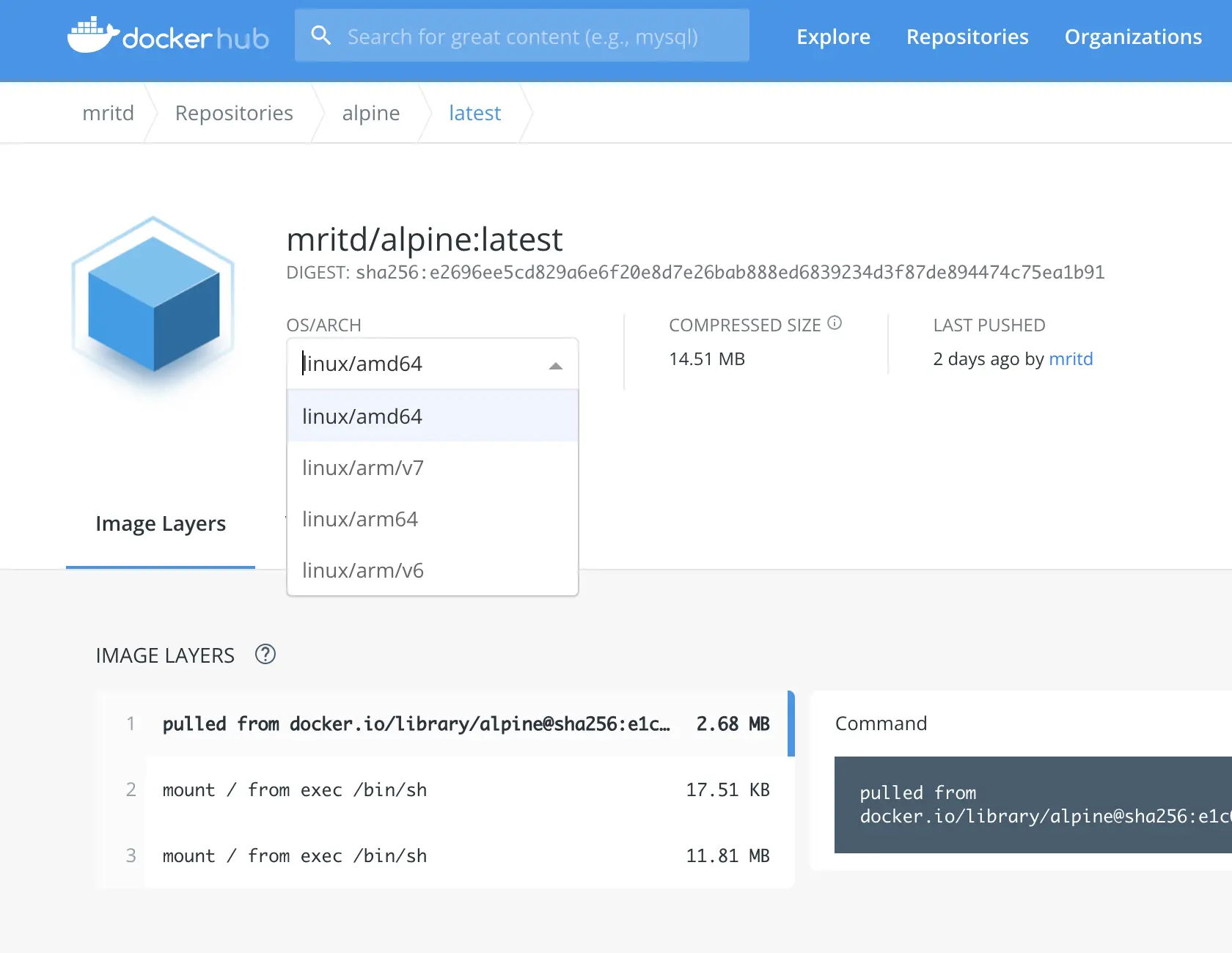This screenshot has height=953, width=1232.
Task: Select layer 2 mount row, 17.51 KB
Action: coord(445,790)
